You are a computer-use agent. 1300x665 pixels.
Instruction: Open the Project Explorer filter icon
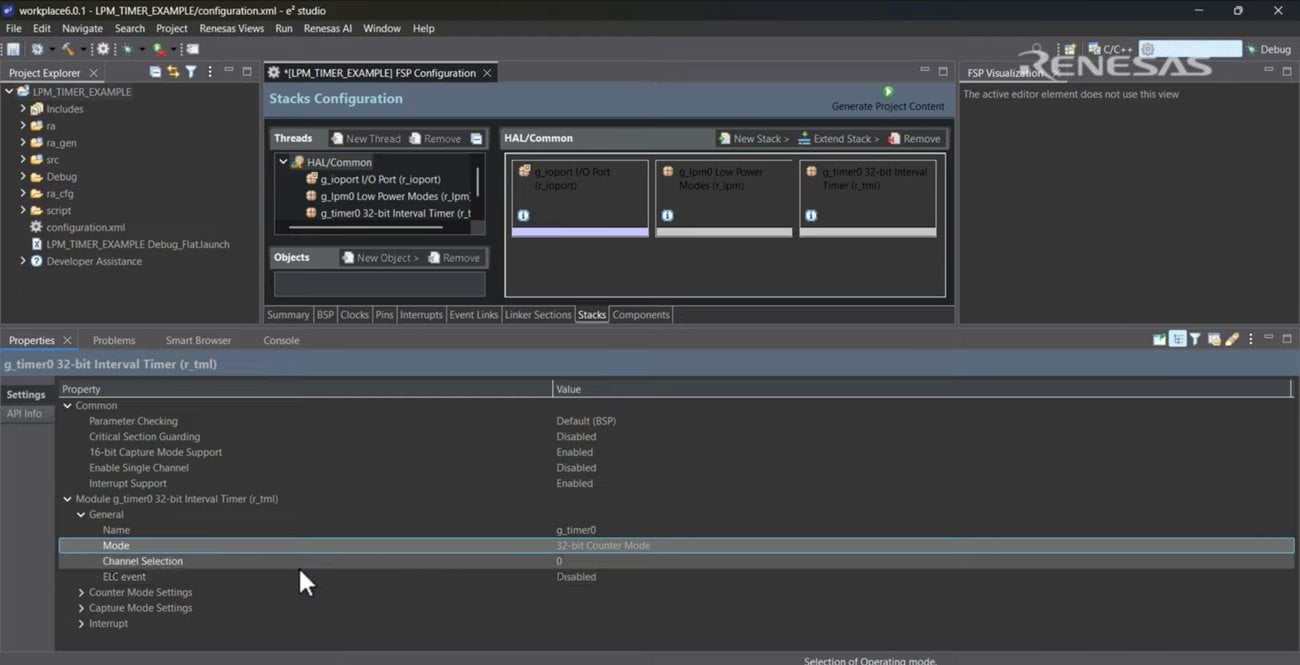[191, 72]
